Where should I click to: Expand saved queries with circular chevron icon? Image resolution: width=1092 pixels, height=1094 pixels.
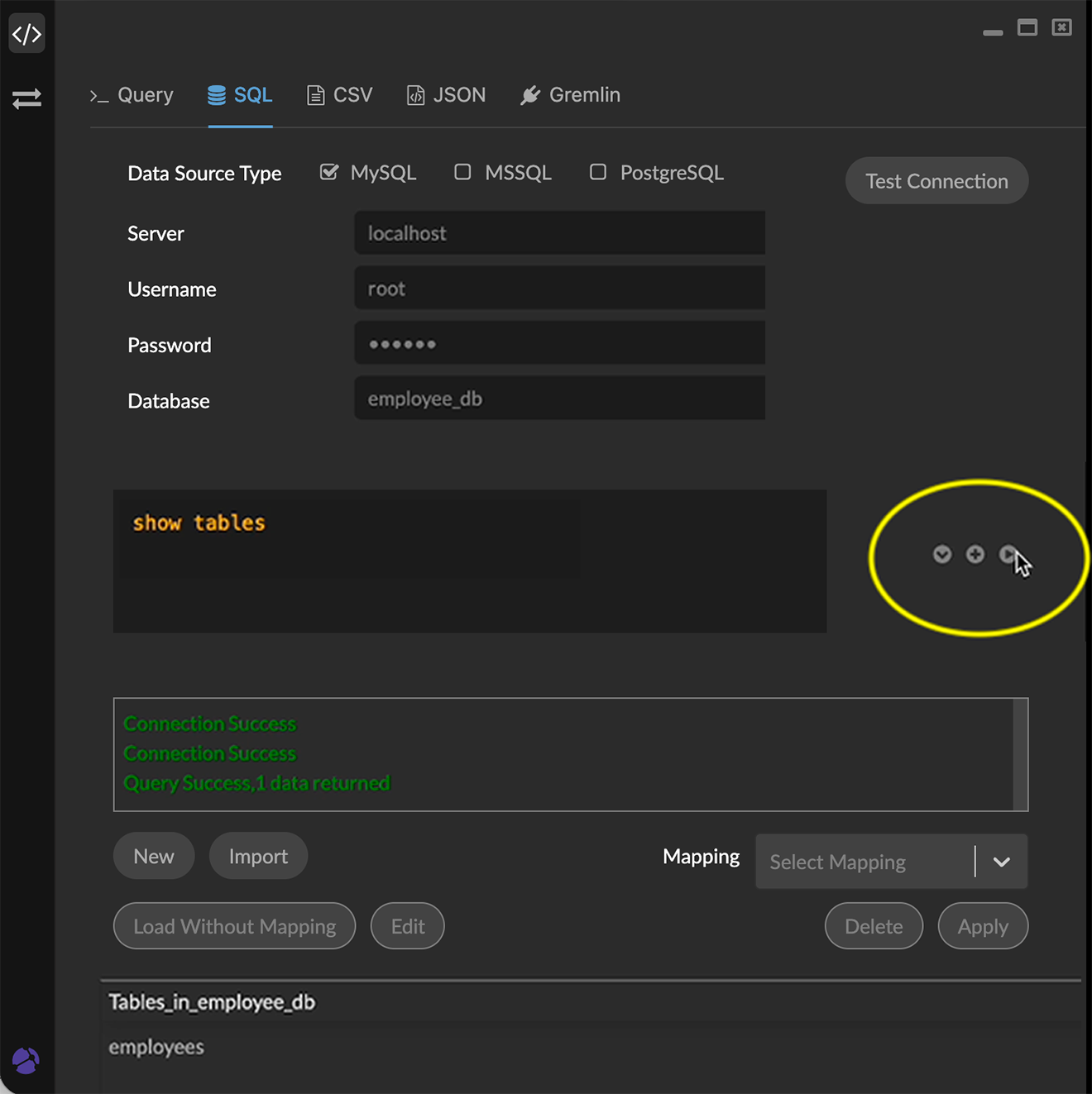(x=942, y=554)
